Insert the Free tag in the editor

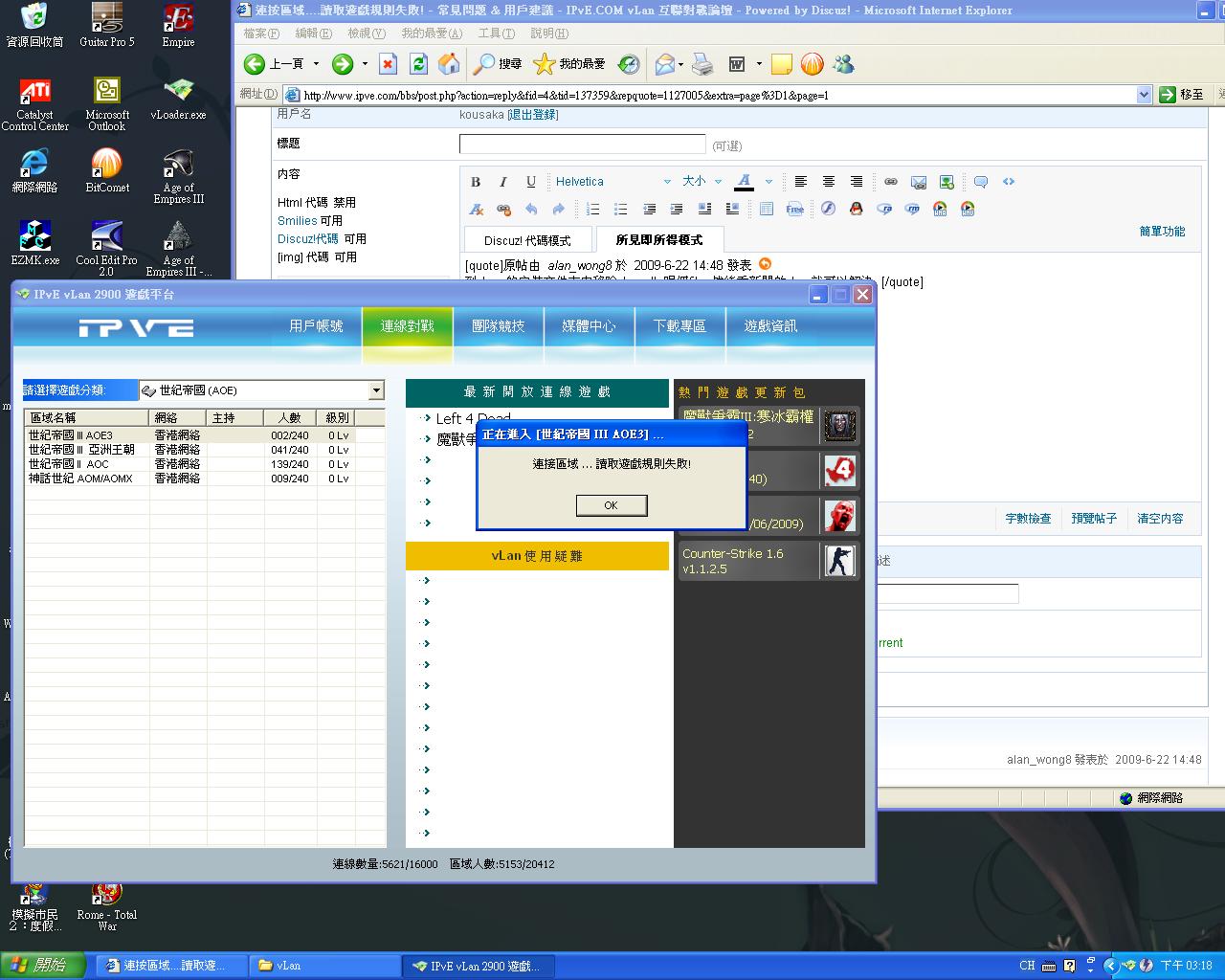795,210
